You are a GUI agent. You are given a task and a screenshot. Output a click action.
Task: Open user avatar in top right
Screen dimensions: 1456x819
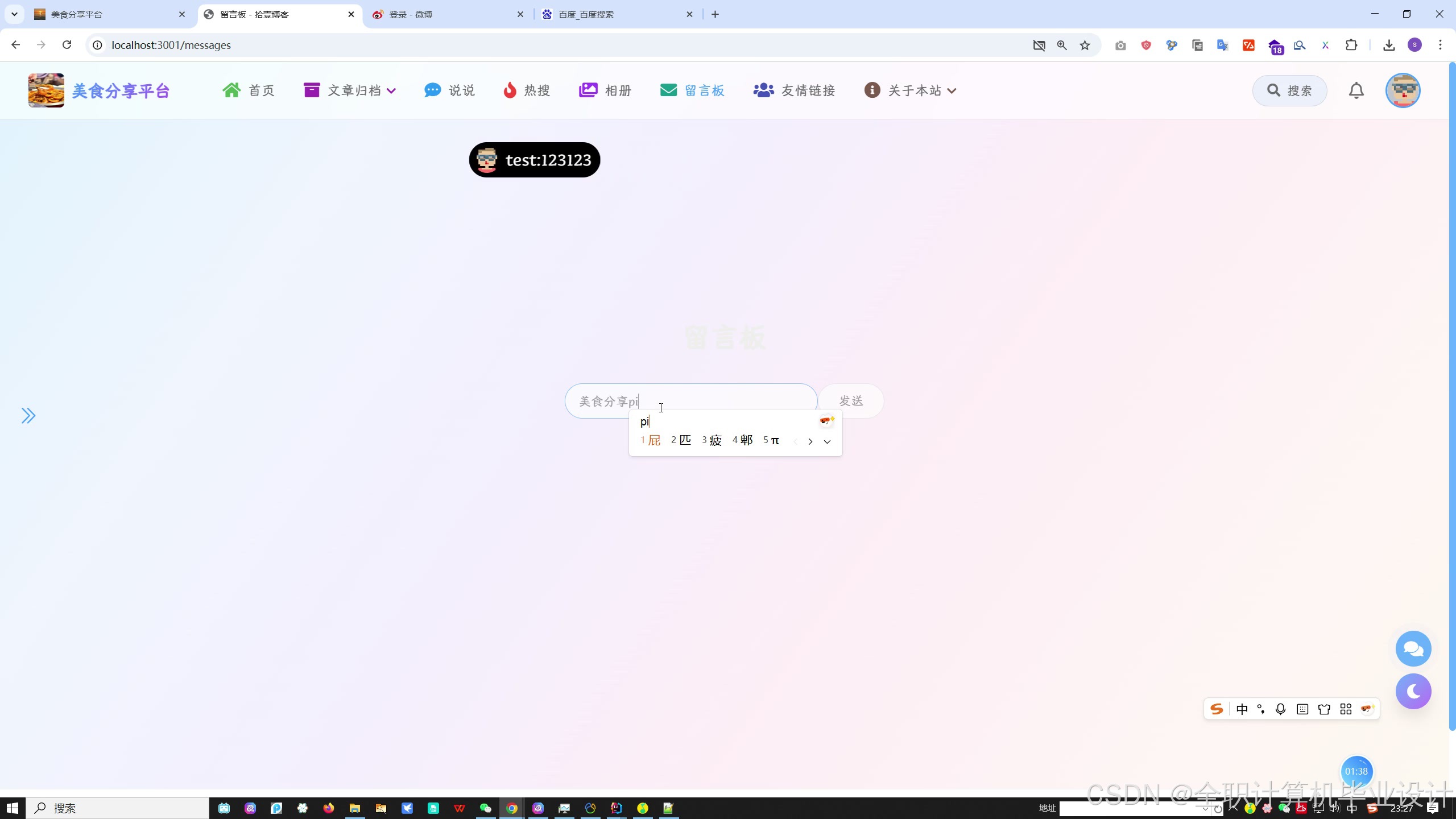pyautogui.click(x=1403, y=90)
